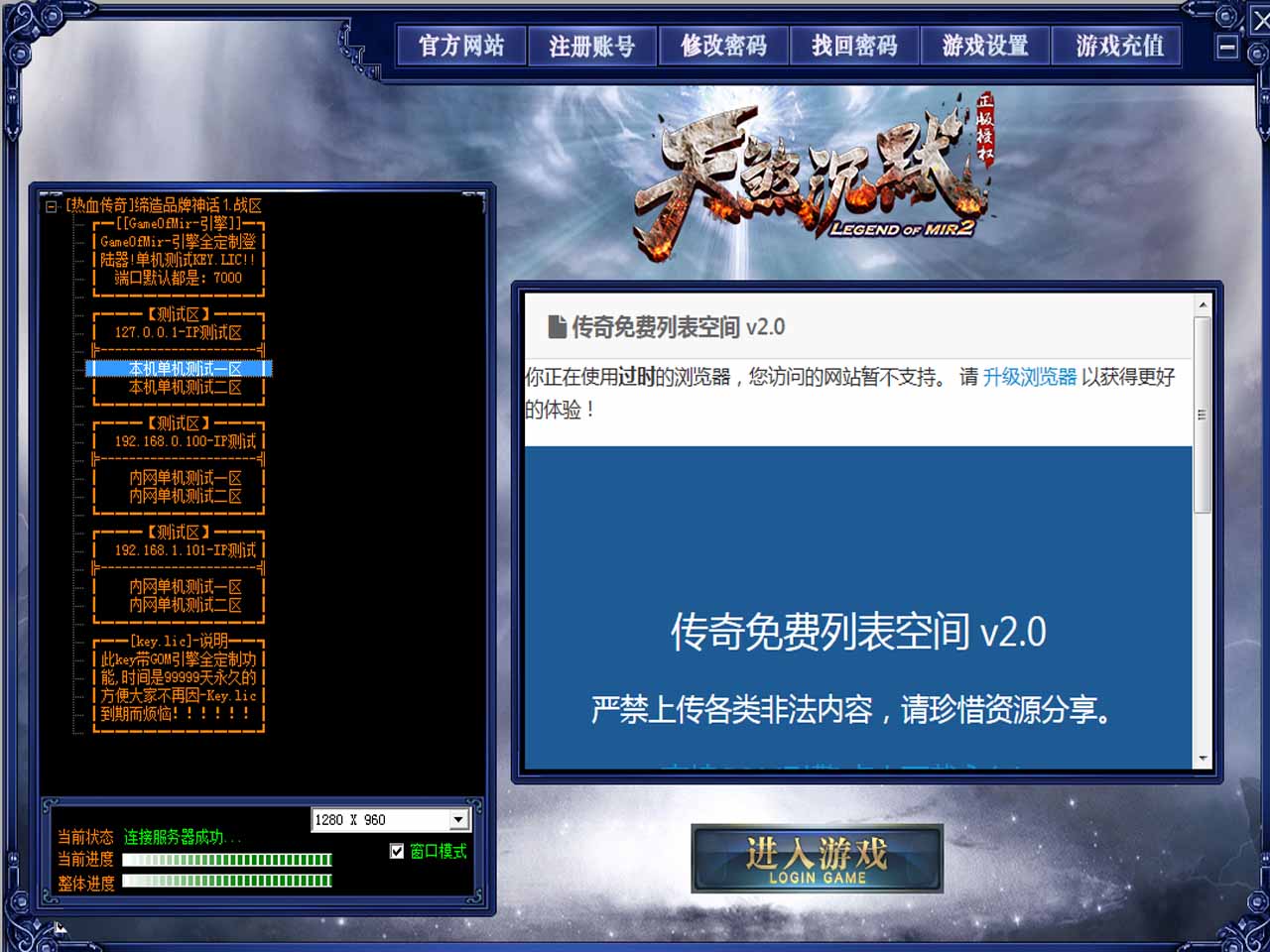
Task: Click the 此key带GOM引擎全定制功 line
Action: click(x=179, y=659)
